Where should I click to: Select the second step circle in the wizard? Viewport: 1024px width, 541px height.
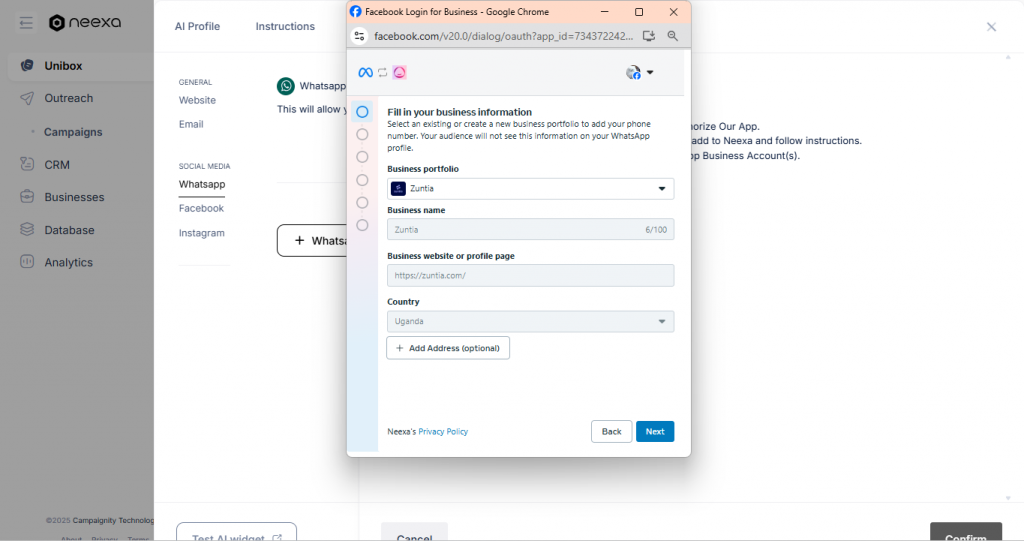(x=362, y=135)
